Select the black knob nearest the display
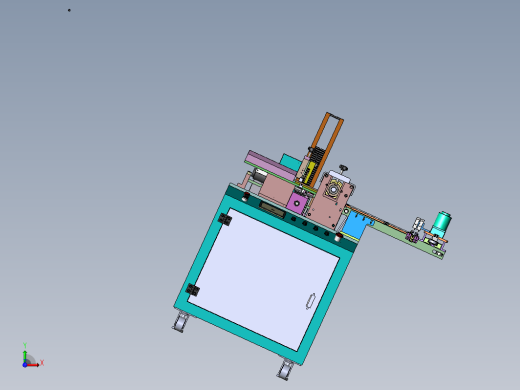 click(x=293, y=219)
